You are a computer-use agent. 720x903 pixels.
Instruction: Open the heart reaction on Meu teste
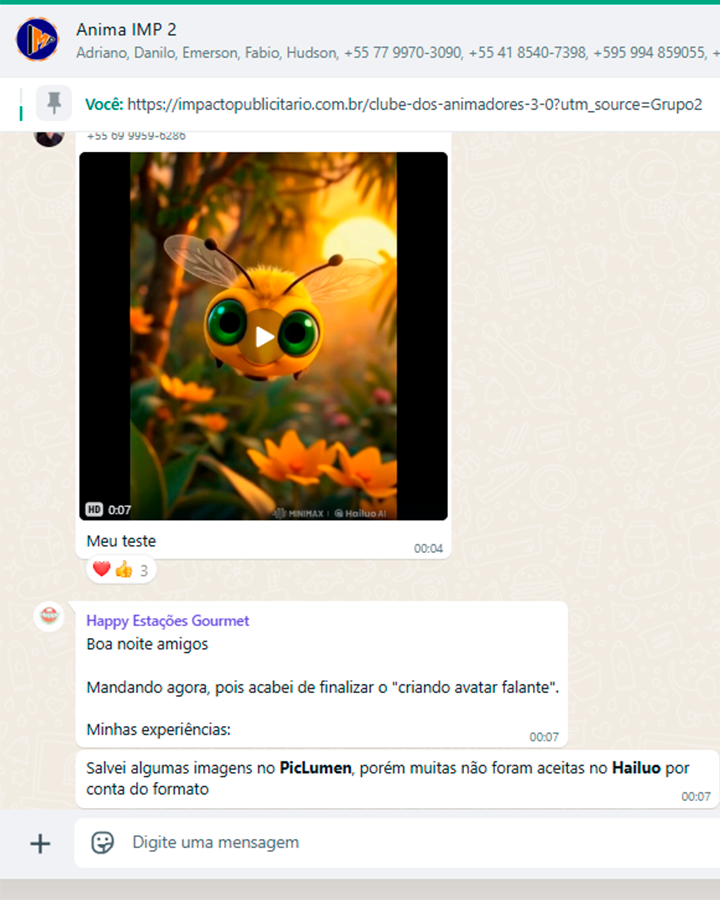point(101,570)
